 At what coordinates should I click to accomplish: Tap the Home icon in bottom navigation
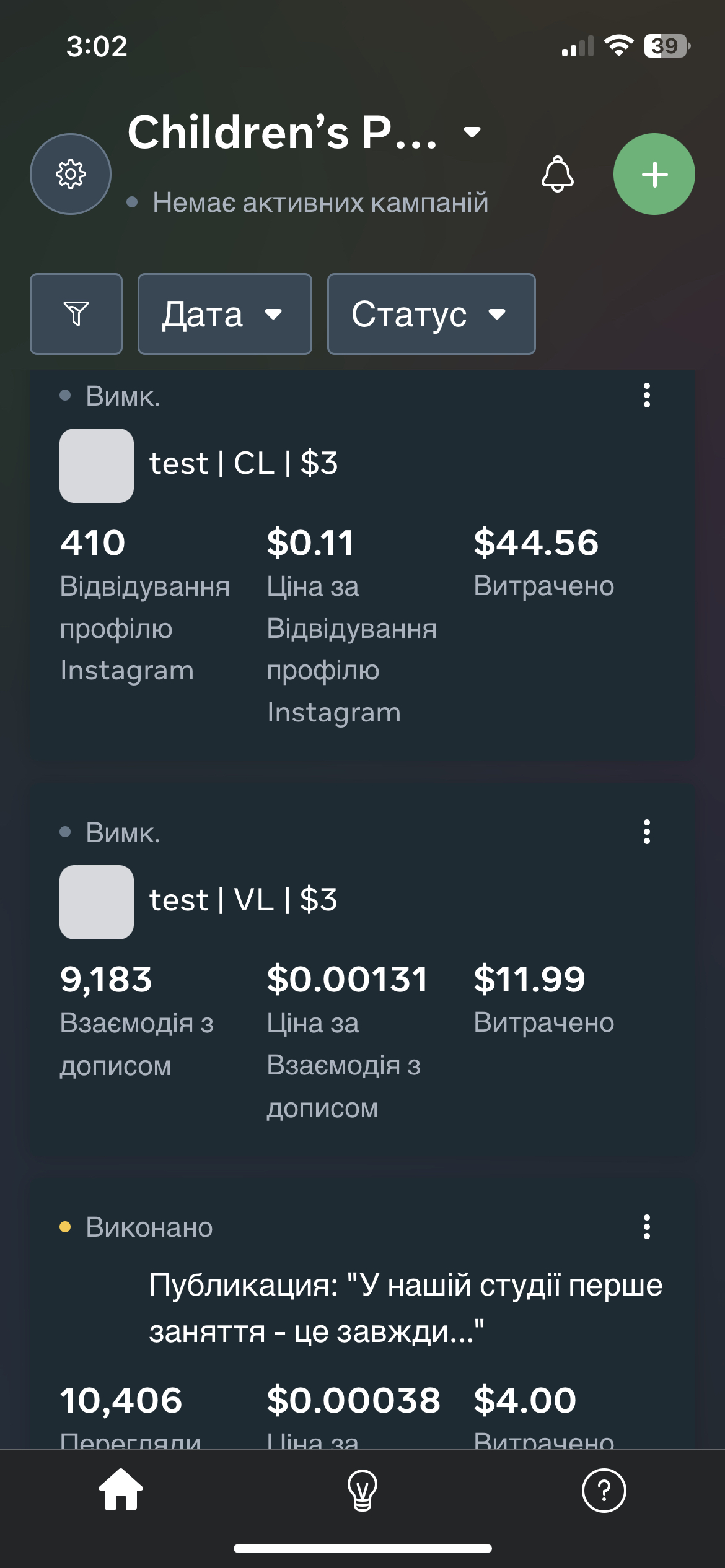120,1491
